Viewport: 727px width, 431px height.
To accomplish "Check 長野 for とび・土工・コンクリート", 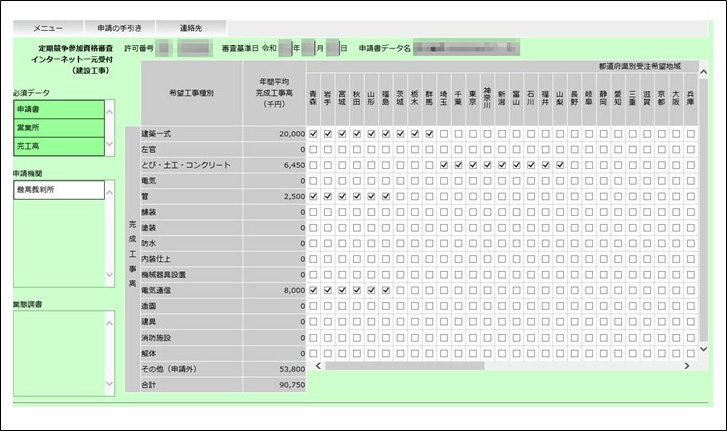I will point(574,165).
